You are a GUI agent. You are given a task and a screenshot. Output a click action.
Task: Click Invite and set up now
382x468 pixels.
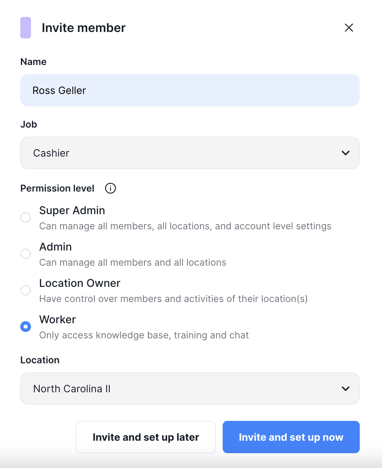tap(291, 437)
